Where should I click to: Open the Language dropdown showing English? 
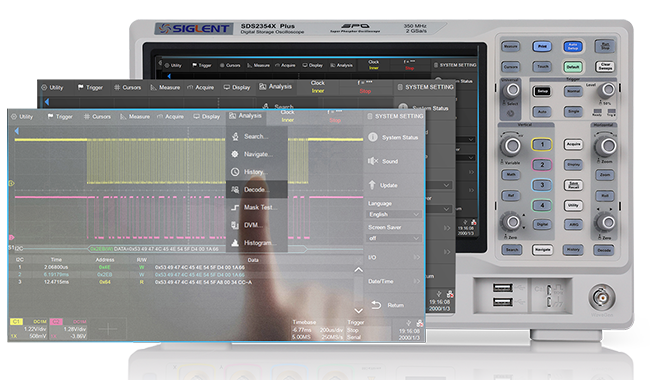click(x=394, y=214)
